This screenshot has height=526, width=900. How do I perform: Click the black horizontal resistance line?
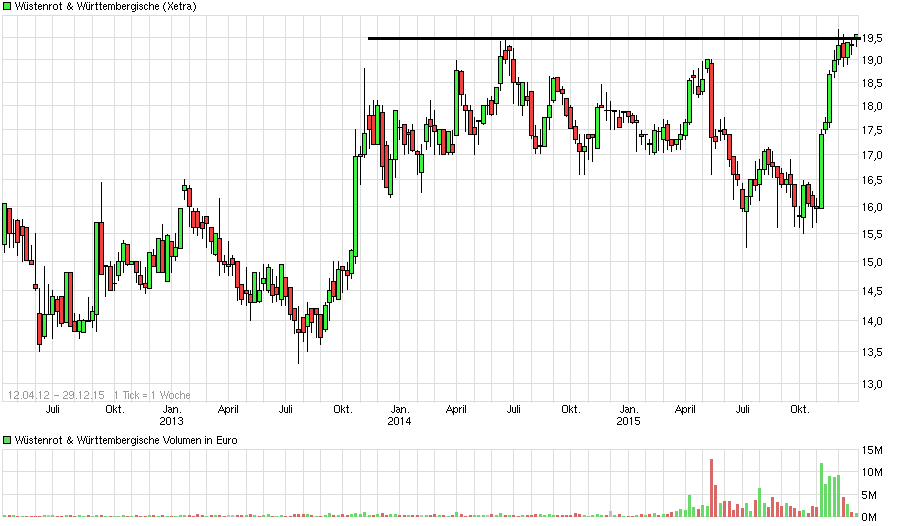tap(600, 38)
